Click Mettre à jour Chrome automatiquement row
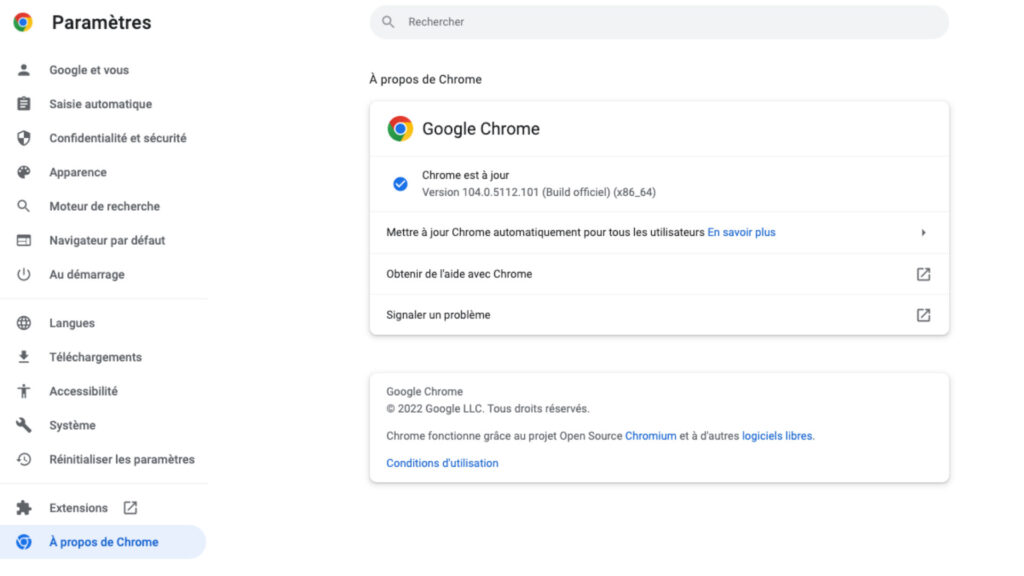The width and height of the screenshot is (1024, 576). coord(659,232)
